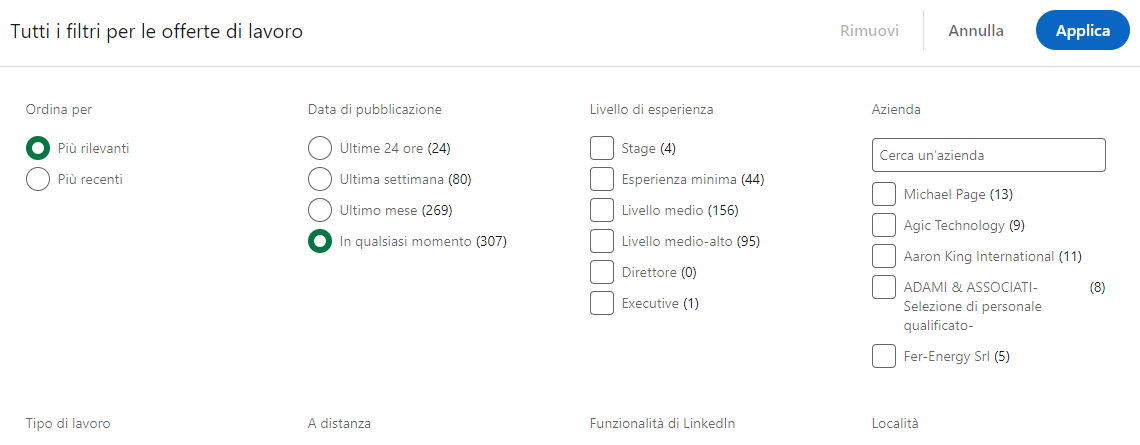Check Livello medio-alto experience filter
1140x445 pixels.
602,241
